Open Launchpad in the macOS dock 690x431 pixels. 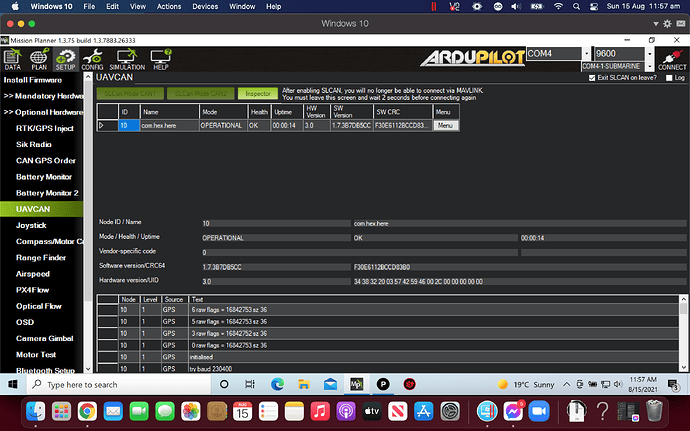point(62,412)
